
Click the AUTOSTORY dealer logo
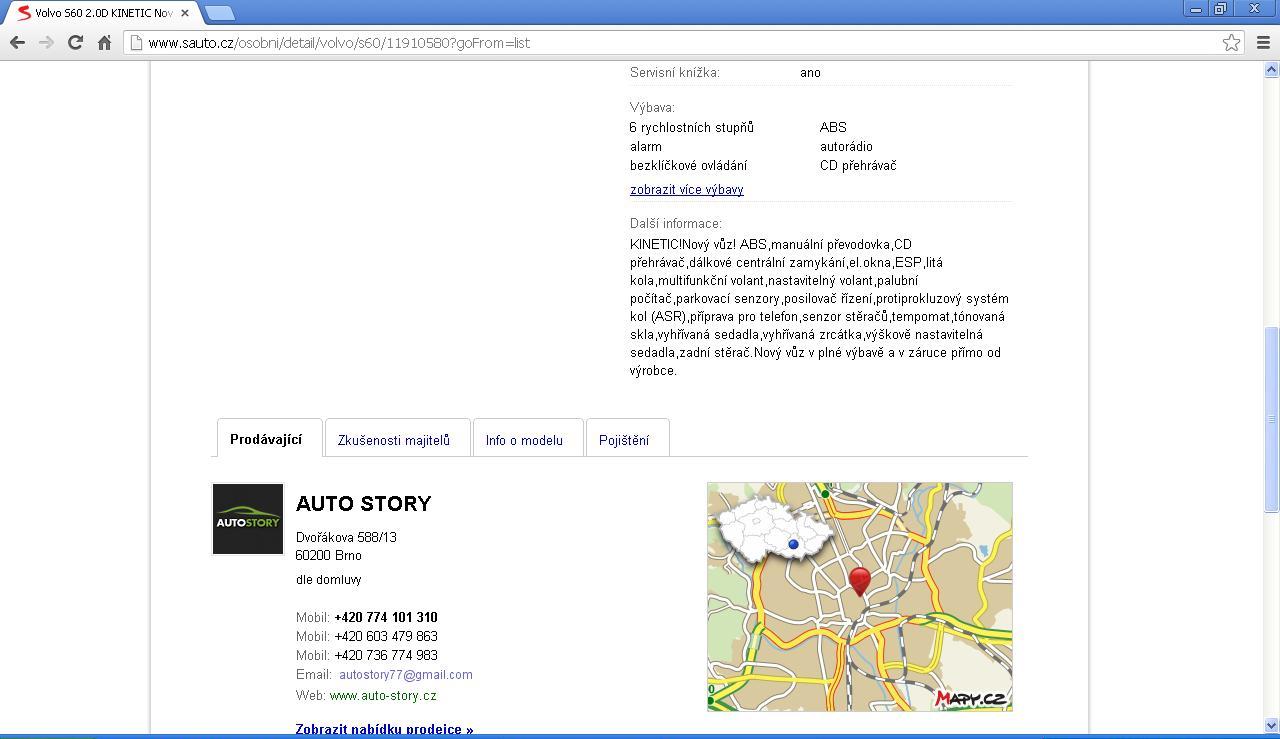248,519
